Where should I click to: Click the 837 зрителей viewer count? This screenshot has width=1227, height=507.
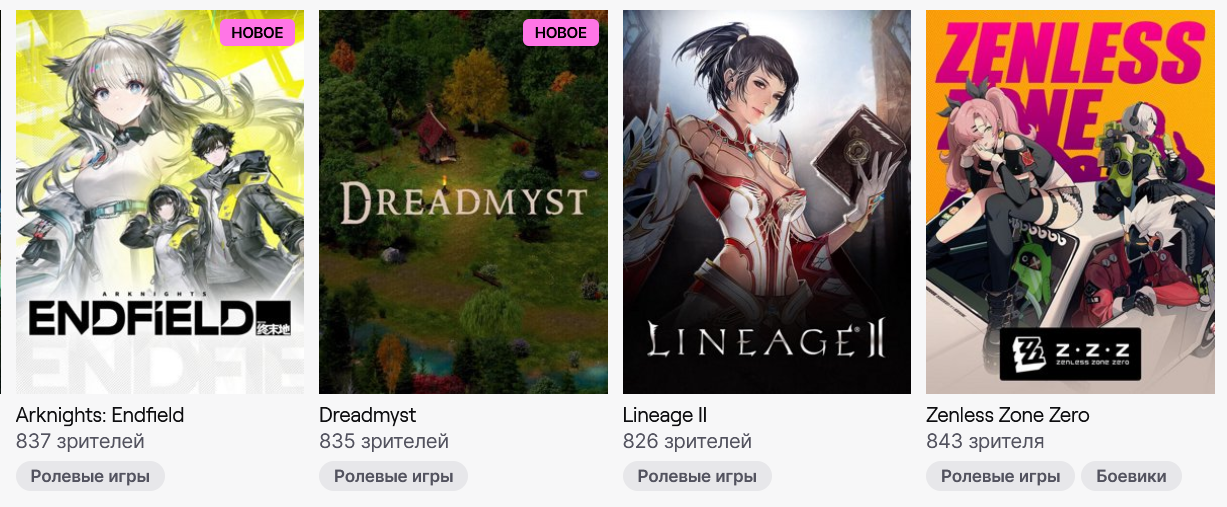pyautogui.click(x=80, y=441)
